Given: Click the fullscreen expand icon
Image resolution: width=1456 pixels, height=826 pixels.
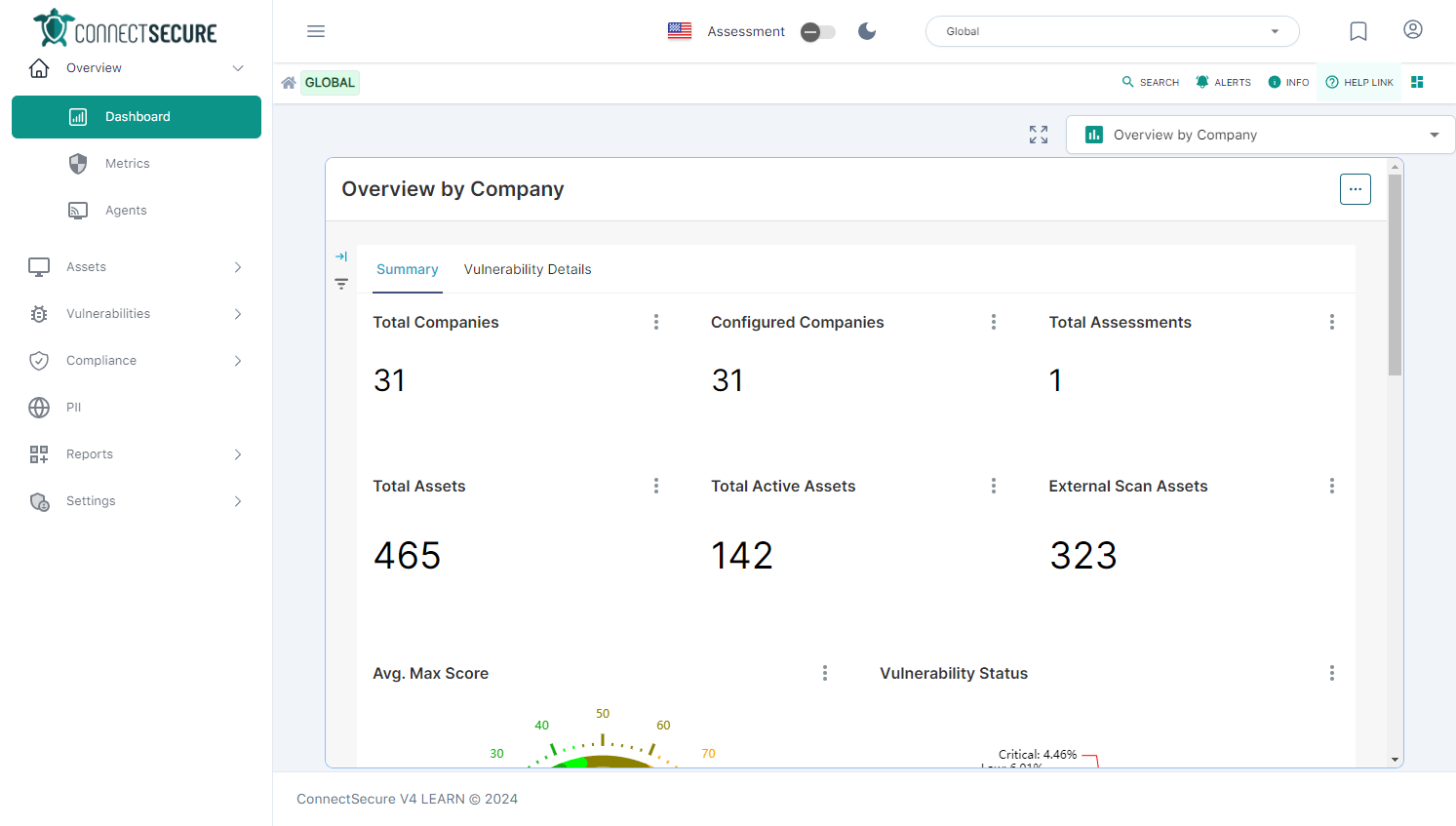Looking at the screenshot, I should pyautogui.click(x=1039, y=135).
